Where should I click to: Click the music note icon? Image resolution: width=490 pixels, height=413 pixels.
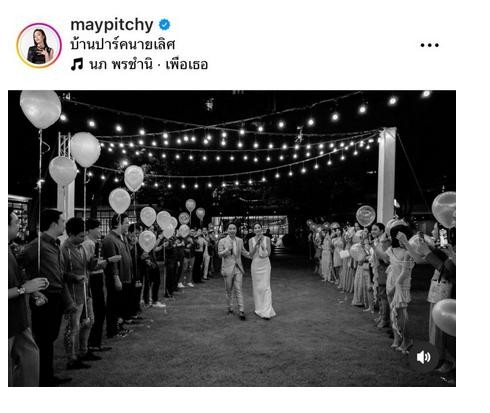(77, 64)
